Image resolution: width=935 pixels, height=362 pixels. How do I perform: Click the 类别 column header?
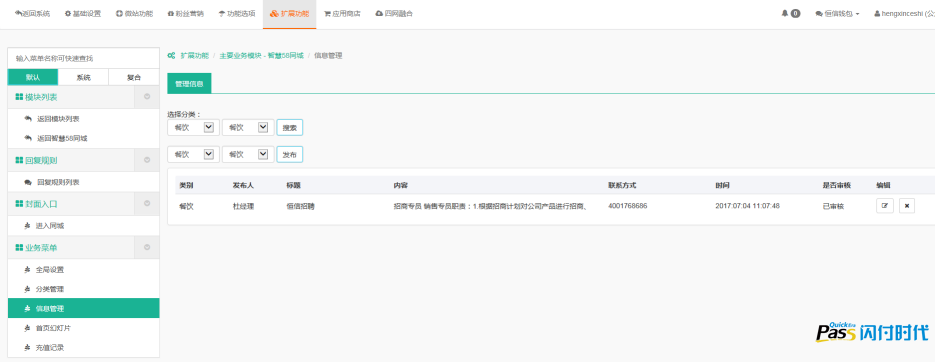[x=186, y=185]
